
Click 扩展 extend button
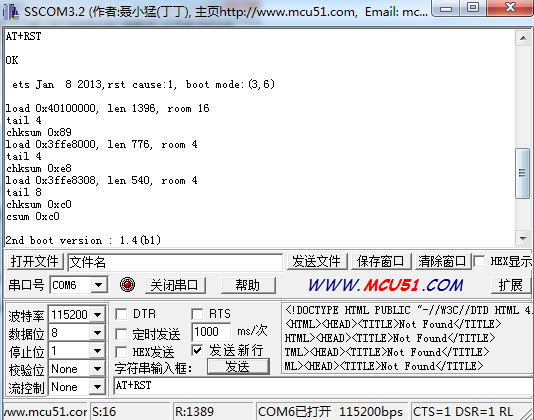(511, 285)
